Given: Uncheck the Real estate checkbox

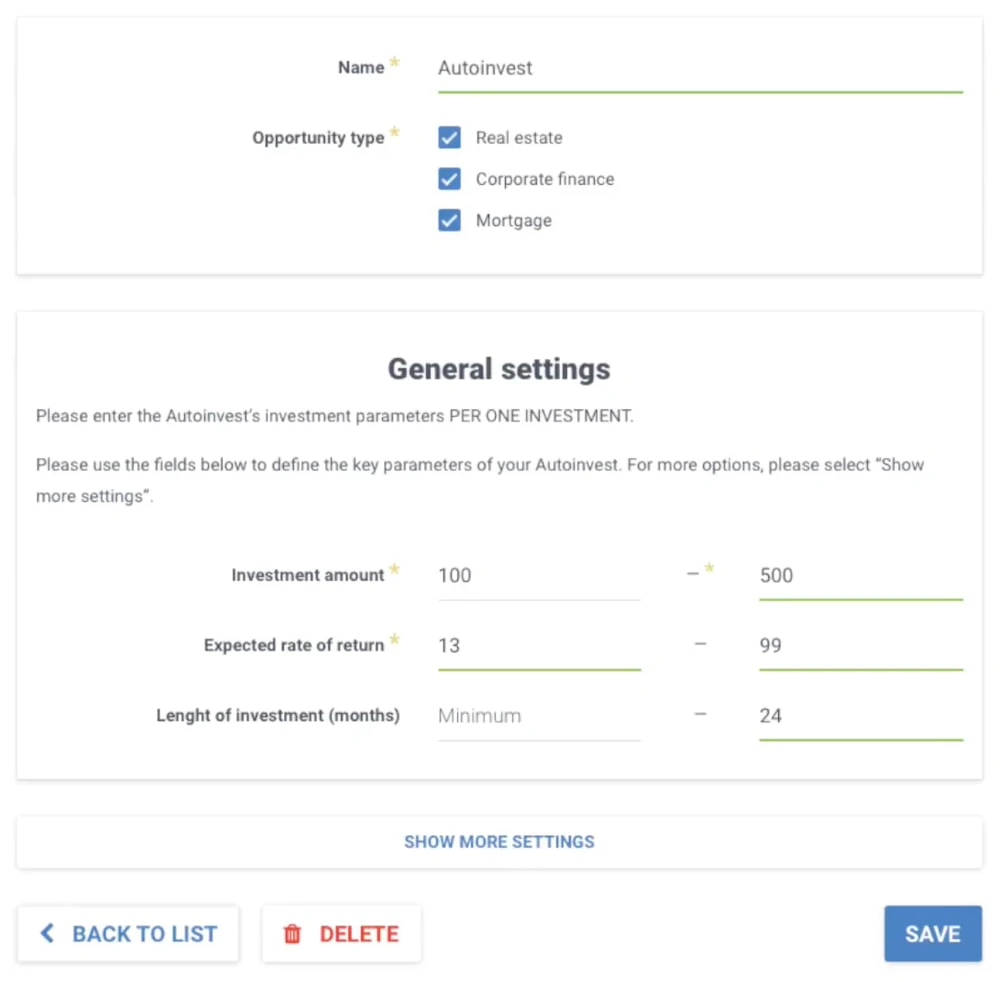Looking at the screenshot, I should click(x=449, y=137).
